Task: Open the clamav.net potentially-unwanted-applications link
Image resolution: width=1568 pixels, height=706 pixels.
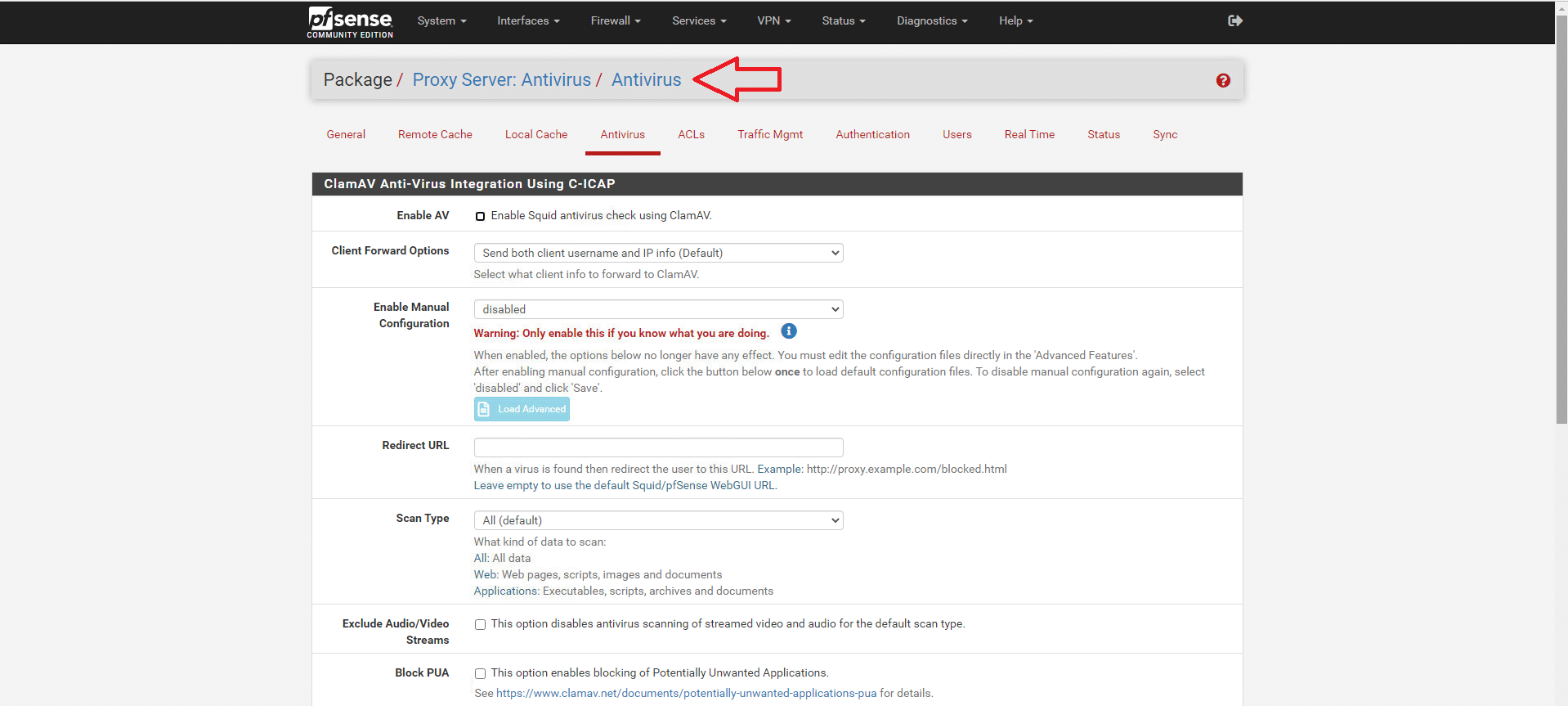Action: [x=686, y=693]
